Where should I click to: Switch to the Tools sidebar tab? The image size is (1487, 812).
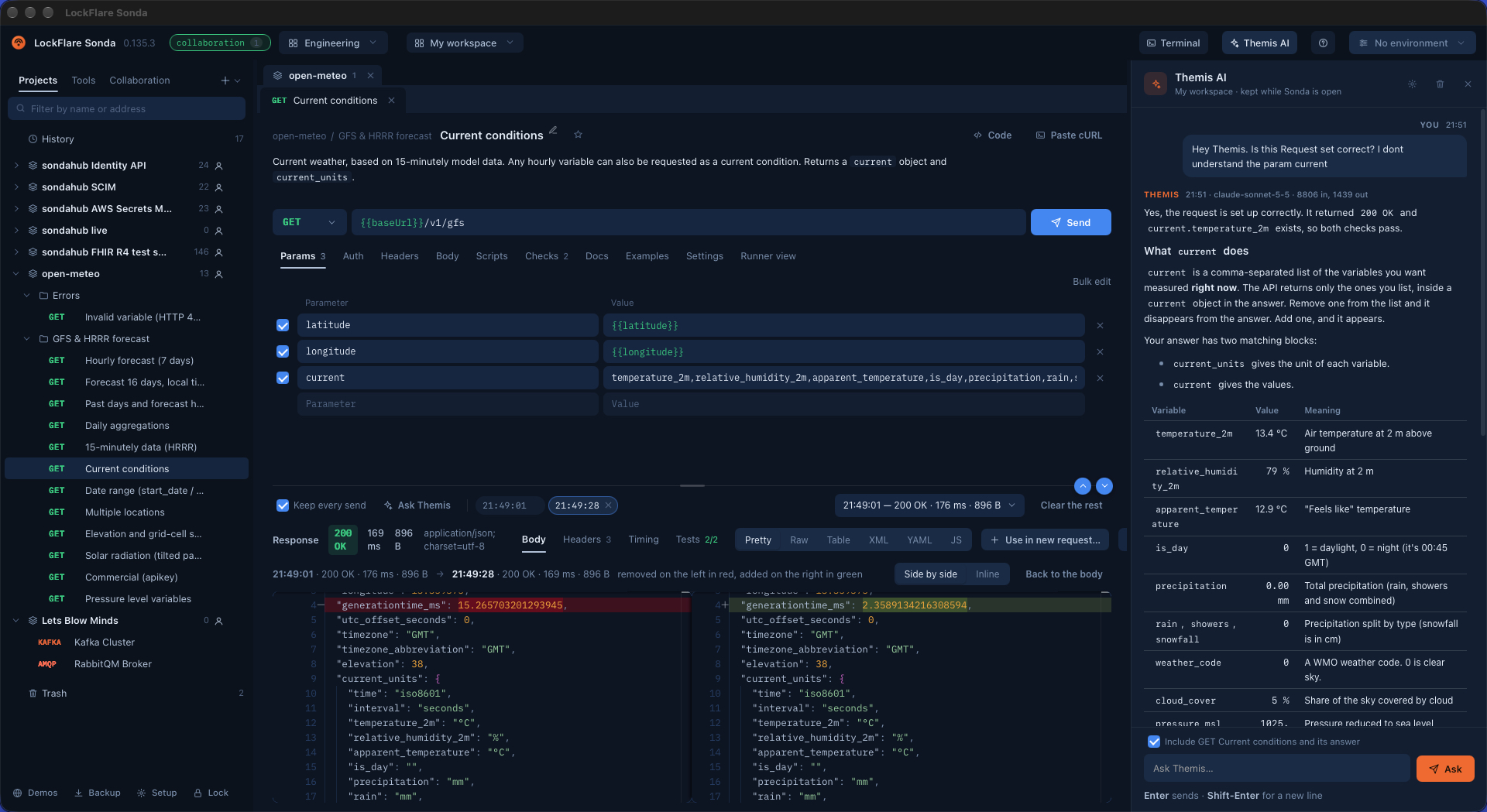[84, 81]
